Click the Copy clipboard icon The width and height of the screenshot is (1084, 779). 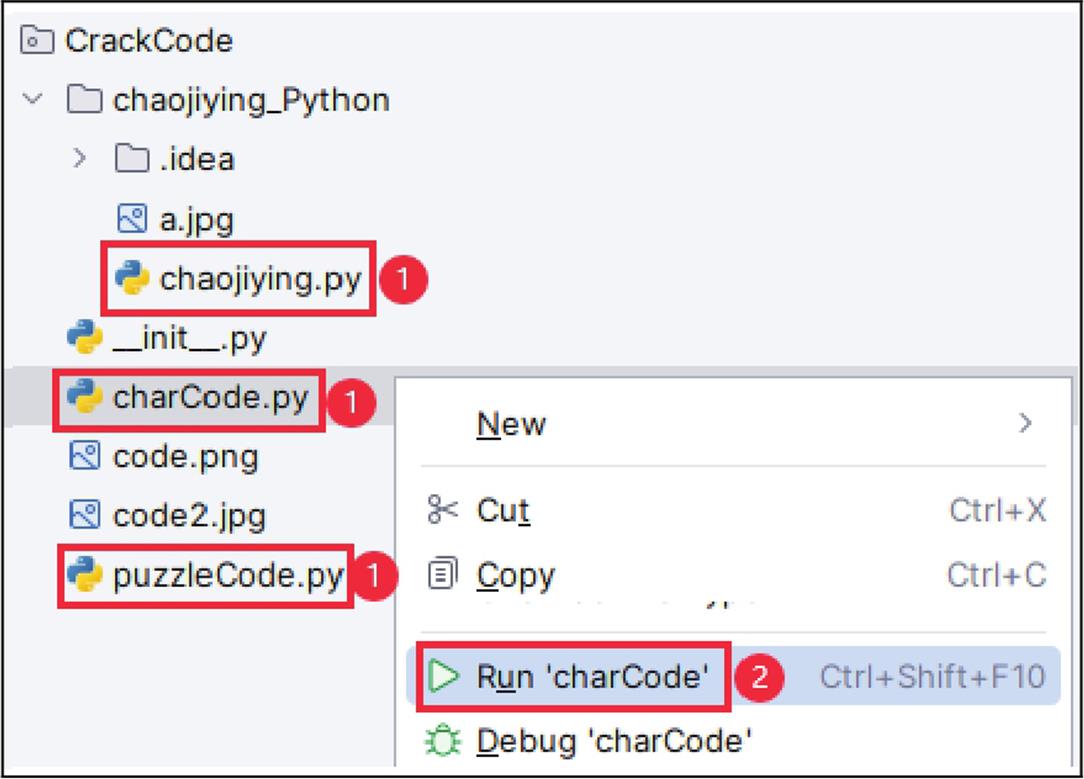click(441, 575)
